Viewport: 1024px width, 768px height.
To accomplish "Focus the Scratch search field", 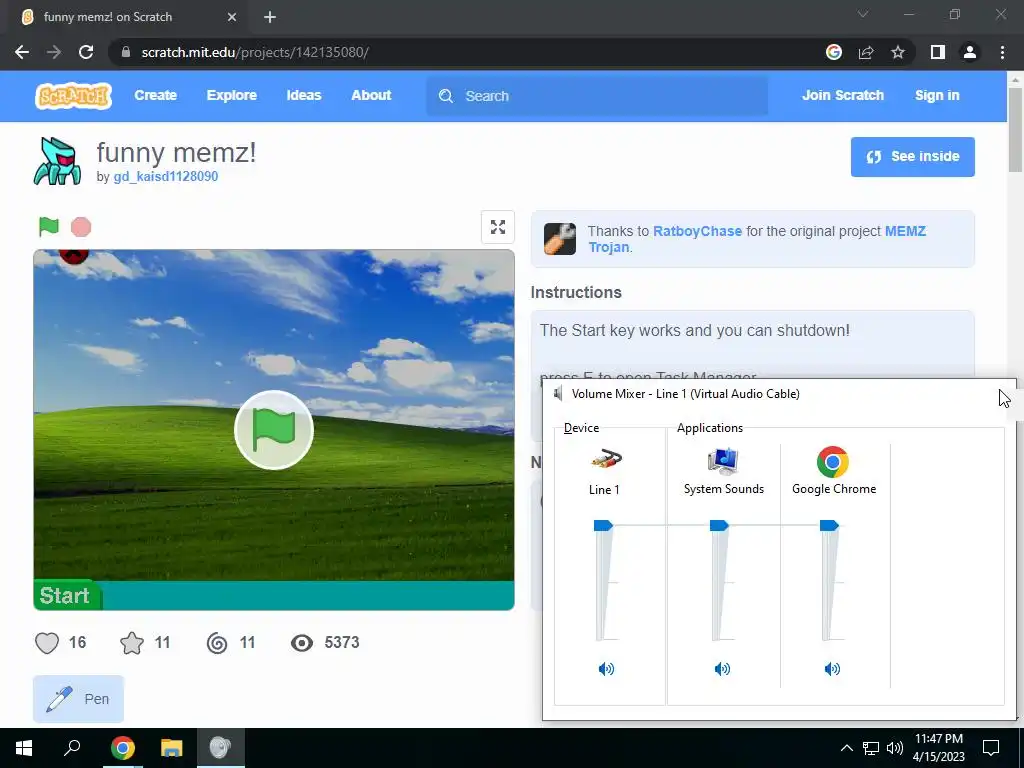I will pos(597,96).
